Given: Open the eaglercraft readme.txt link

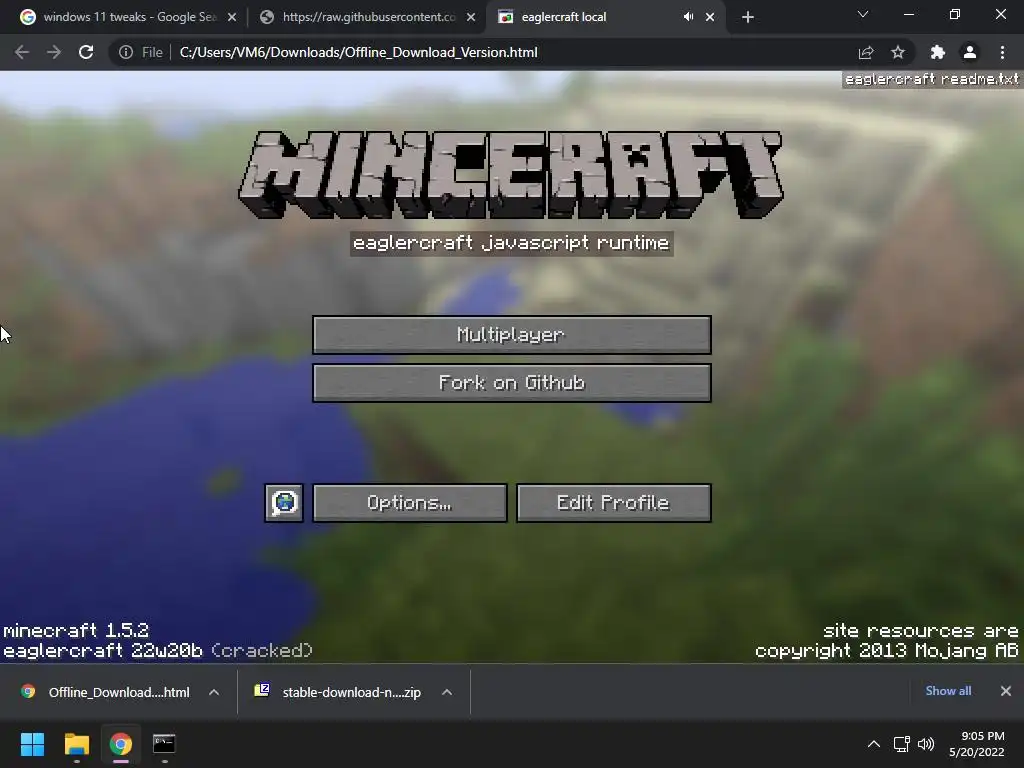Looking at the screenshot, I should (x=931, y=79).
